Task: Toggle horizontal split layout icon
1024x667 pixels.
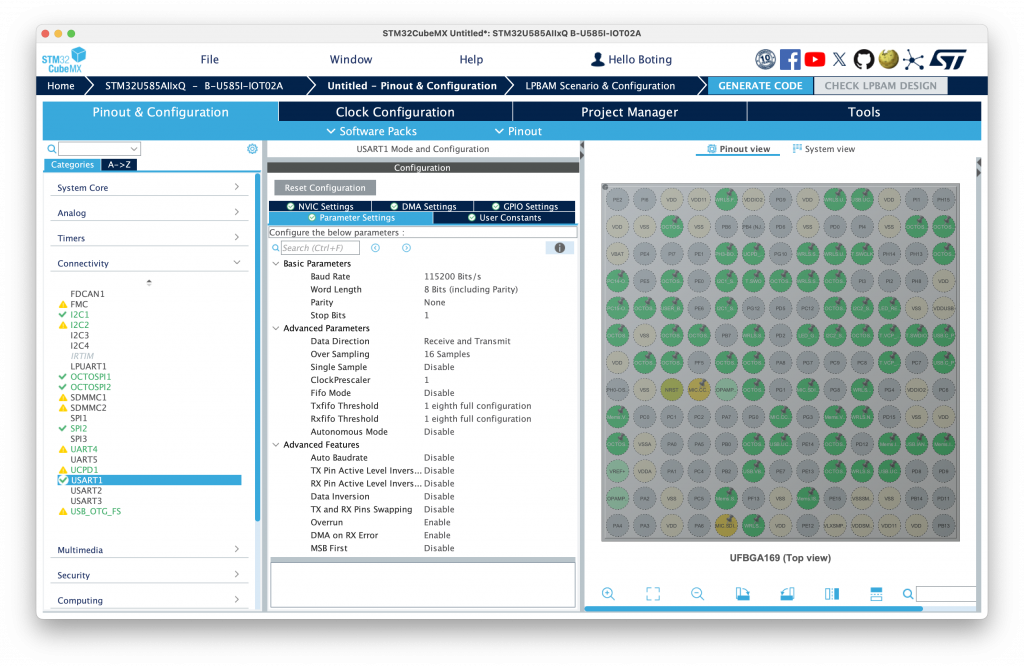Action: 876,594
